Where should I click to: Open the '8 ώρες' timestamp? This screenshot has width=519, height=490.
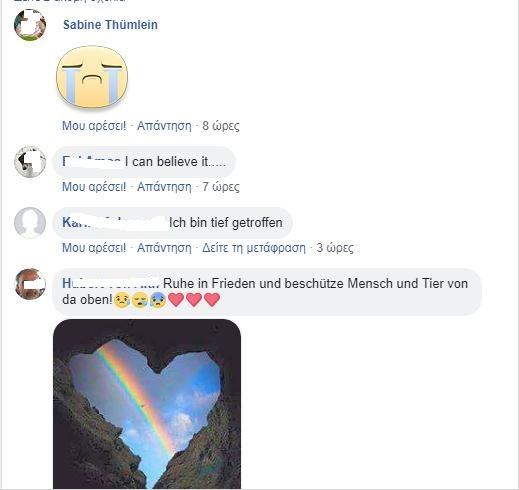pos(221,126)
